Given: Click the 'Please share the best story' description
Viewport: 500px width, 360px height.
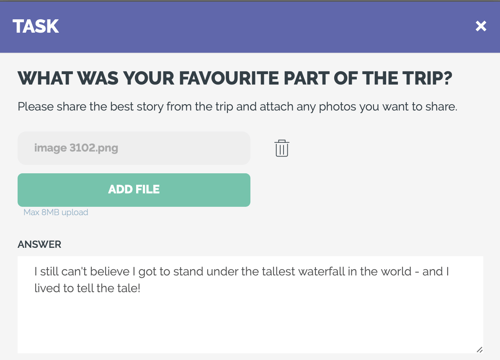Looking at the screenshot, I should point(237,107).
